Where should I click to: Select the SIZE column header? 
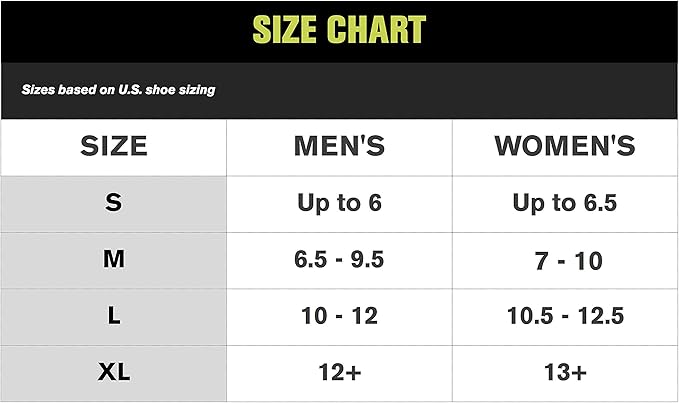point(113,146)
